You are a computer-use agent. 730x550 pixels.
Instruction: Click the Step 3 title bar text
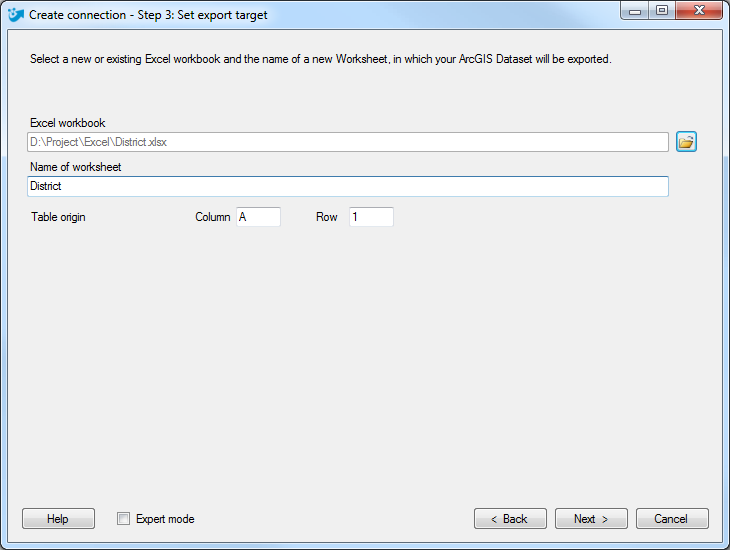(148, 15)
